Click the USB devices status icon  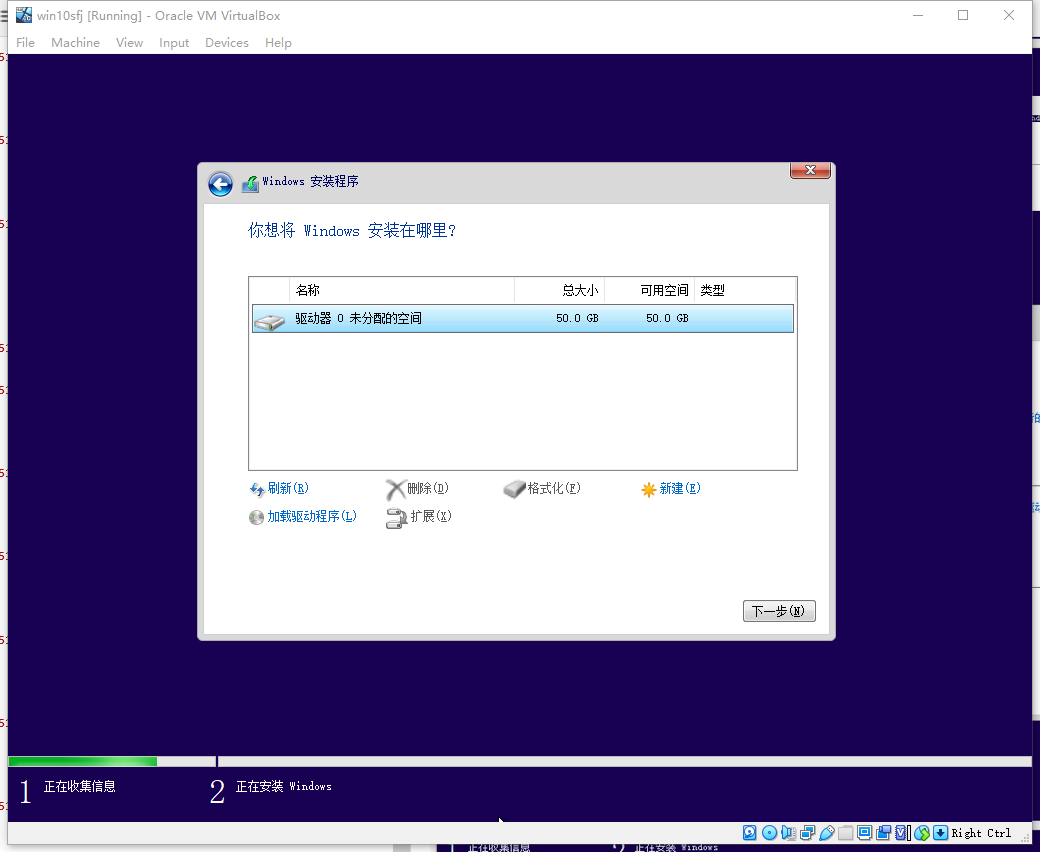pyautogui.click(x=826, y=833)
